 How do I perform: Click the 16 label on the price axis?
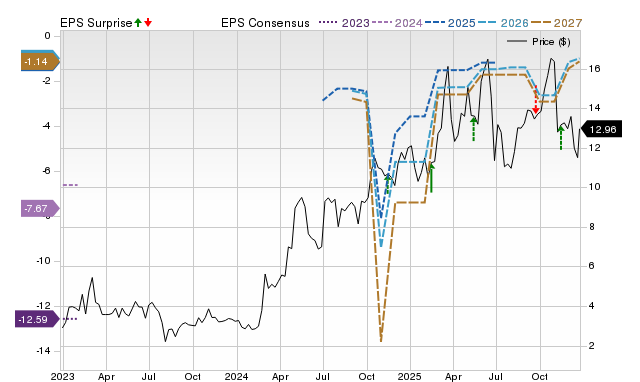point(594,69)
